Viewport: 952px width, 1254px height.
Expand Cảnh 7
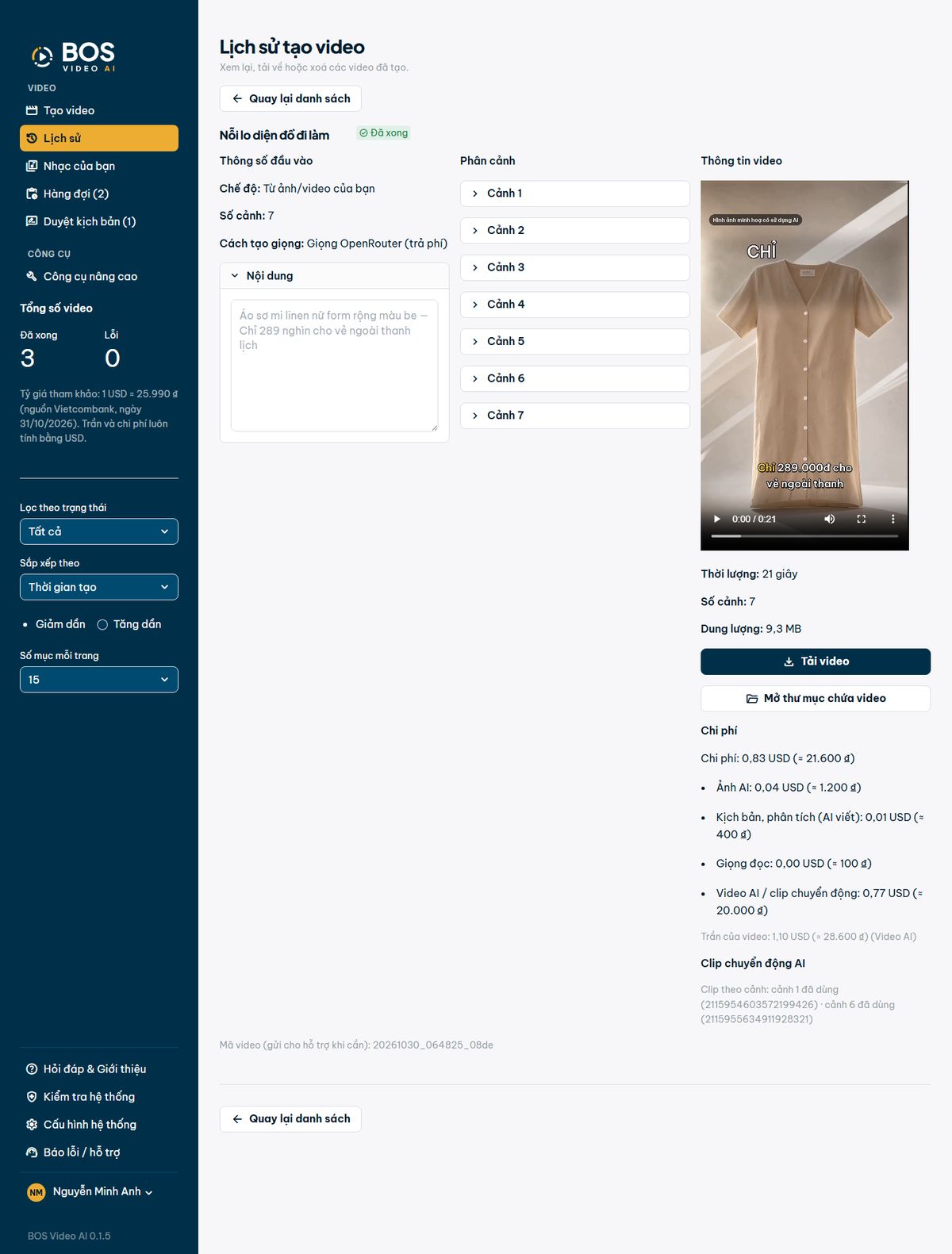point(575,416)
